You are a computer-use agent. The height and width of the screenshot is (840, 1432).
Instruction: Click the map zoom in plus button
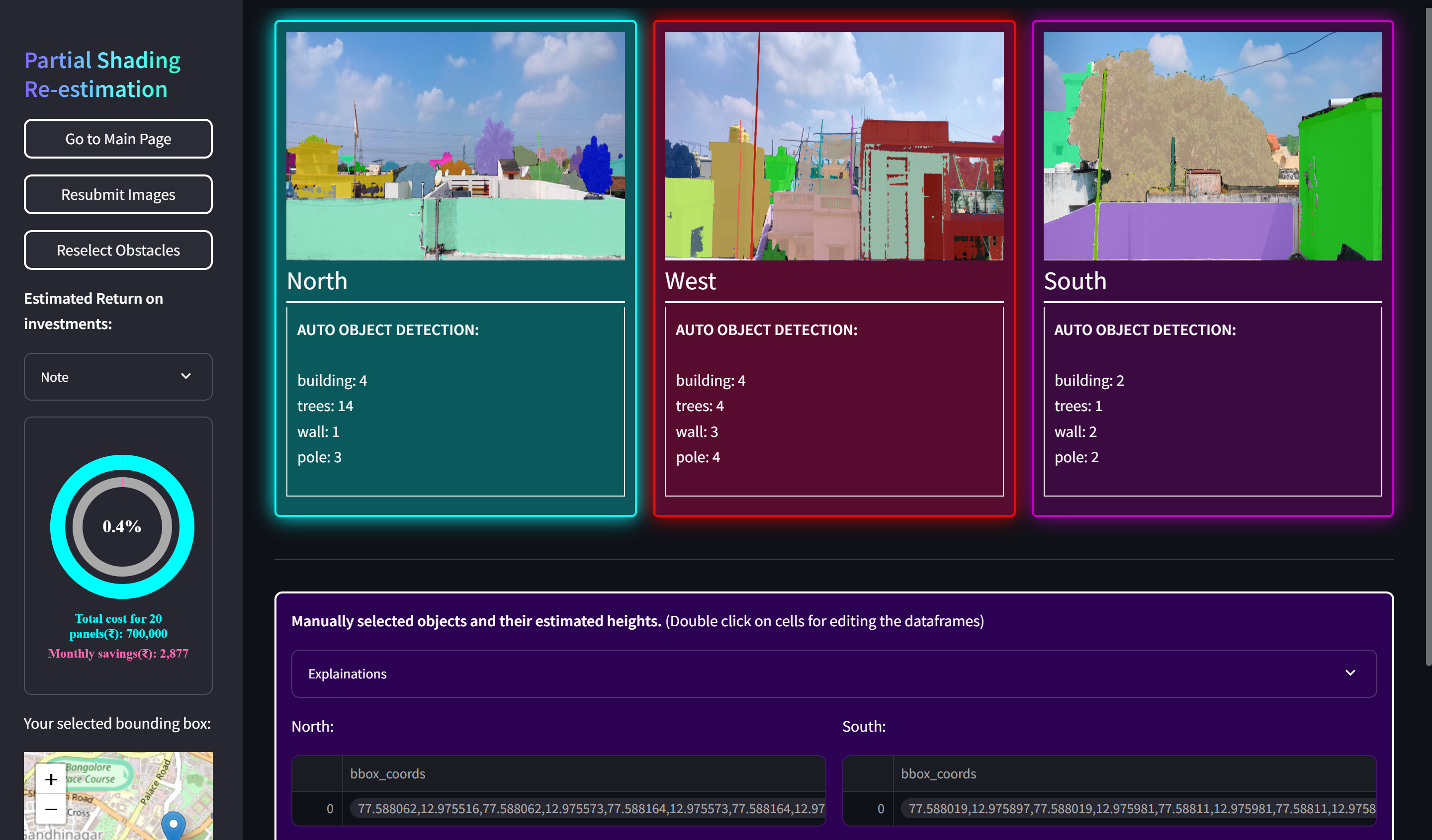point(51,779)
